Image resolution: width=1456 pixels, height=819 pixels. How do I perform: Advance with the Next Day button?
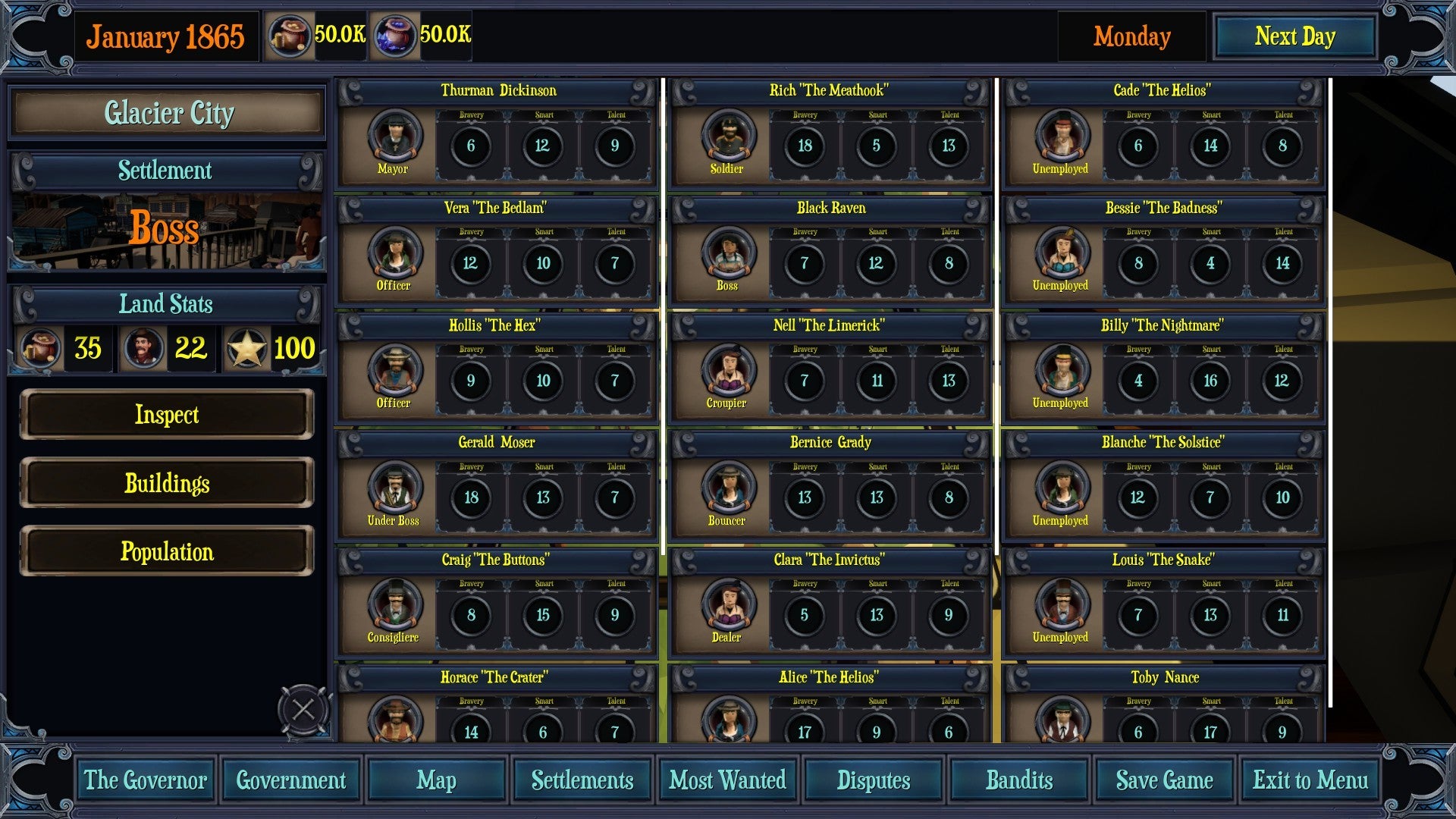coord(1295,36)
